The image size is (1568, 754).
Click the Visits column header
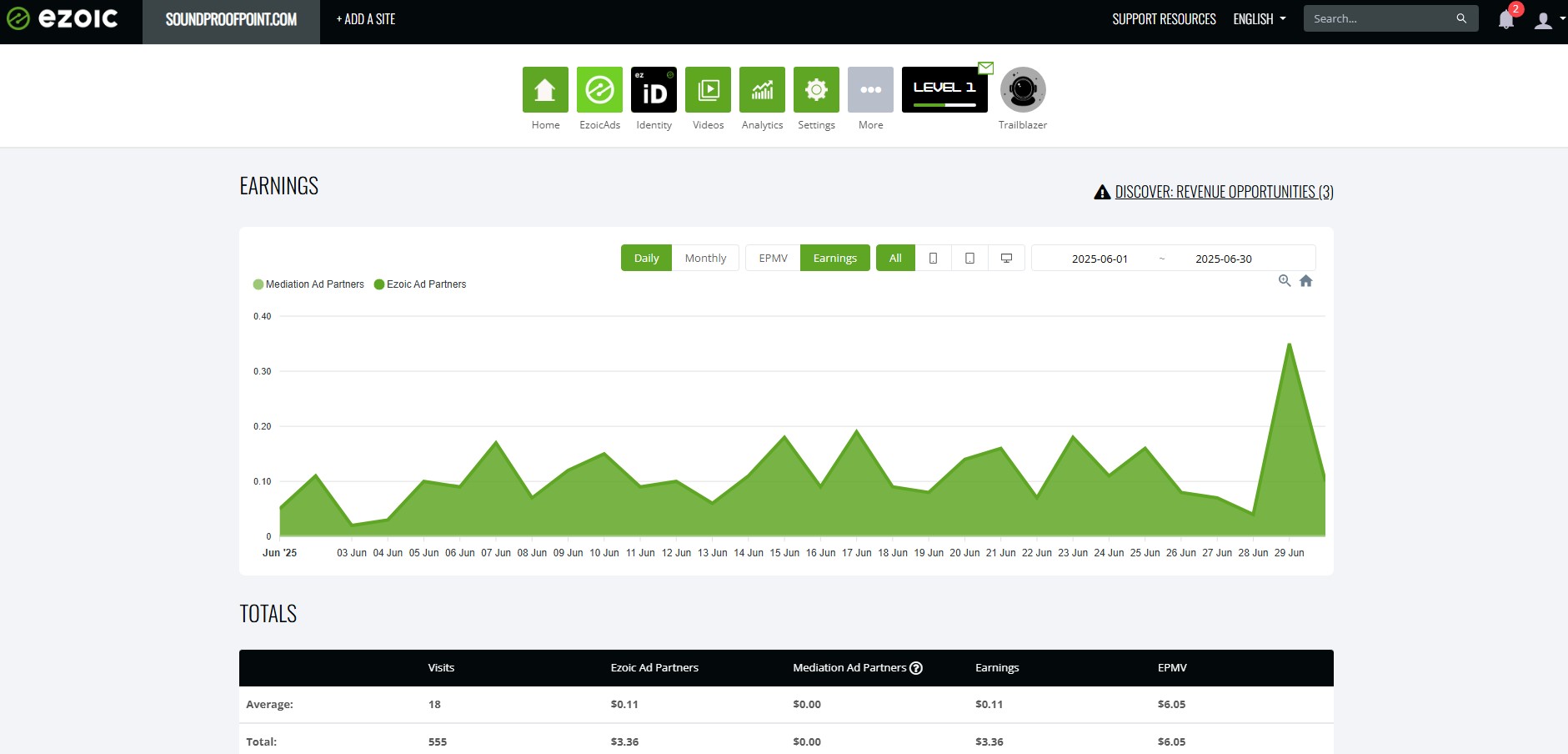[441, 667]
